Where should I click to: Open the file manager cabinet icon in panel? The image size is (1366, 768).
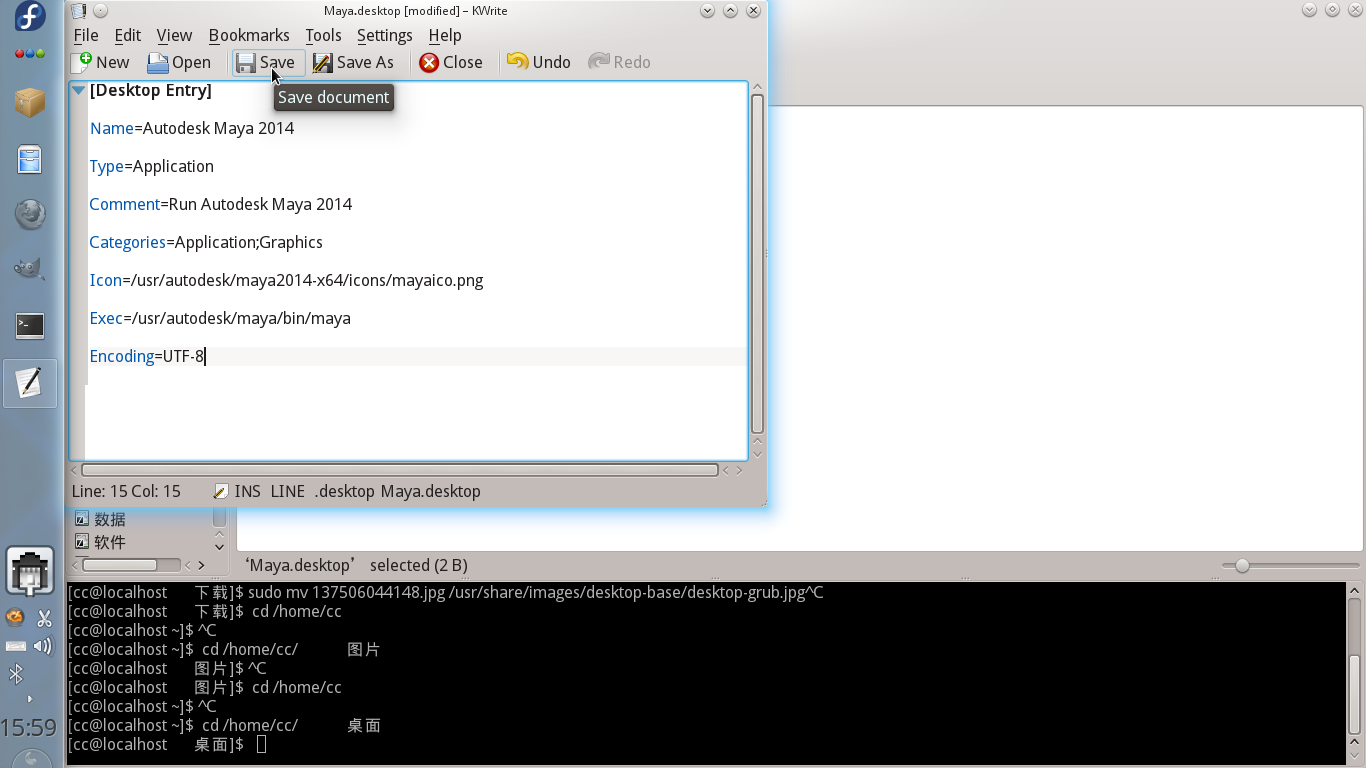[30, 160]
